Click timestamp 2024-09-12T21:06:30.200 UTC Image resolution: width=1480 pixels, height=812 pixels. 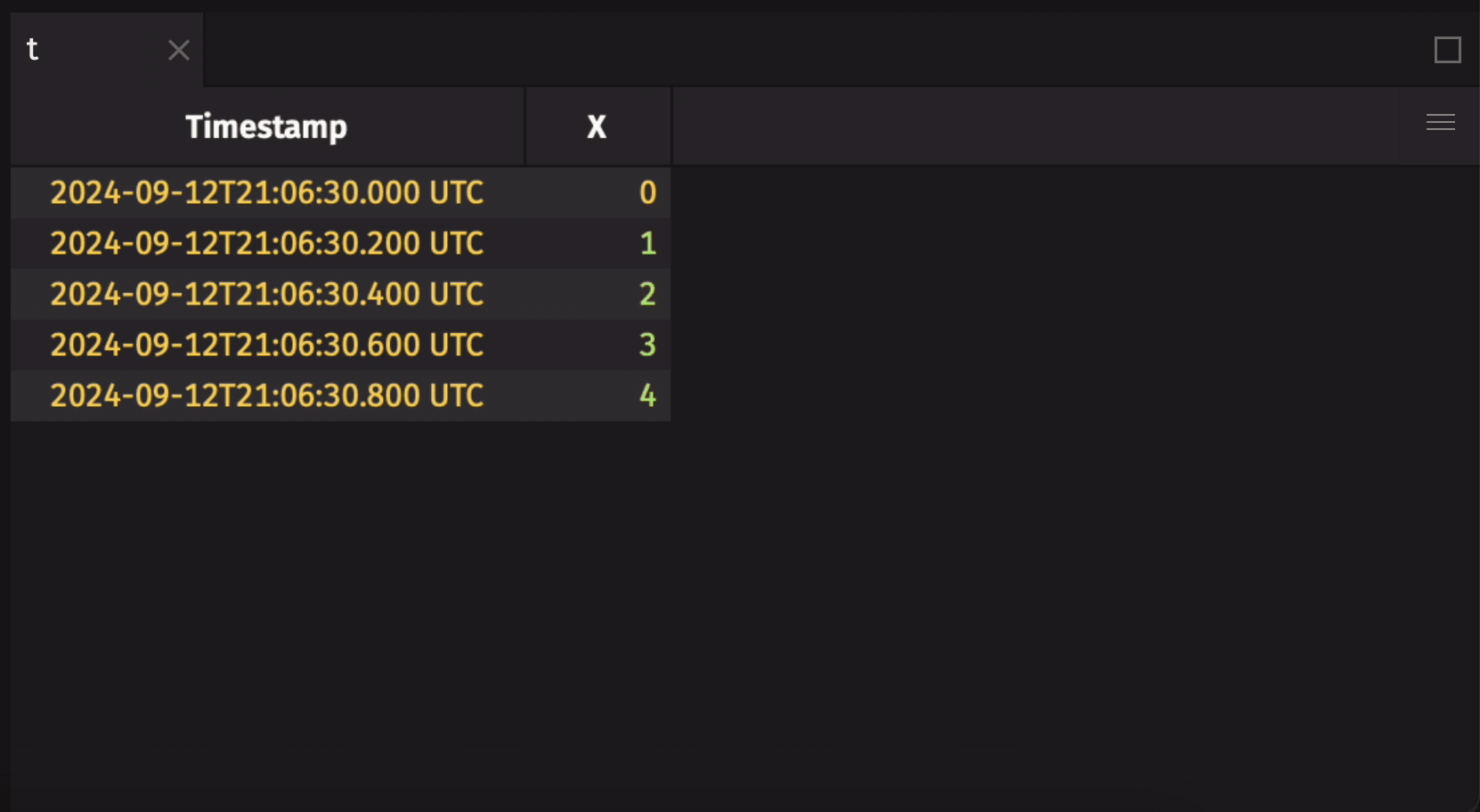(x=266, y=243)
